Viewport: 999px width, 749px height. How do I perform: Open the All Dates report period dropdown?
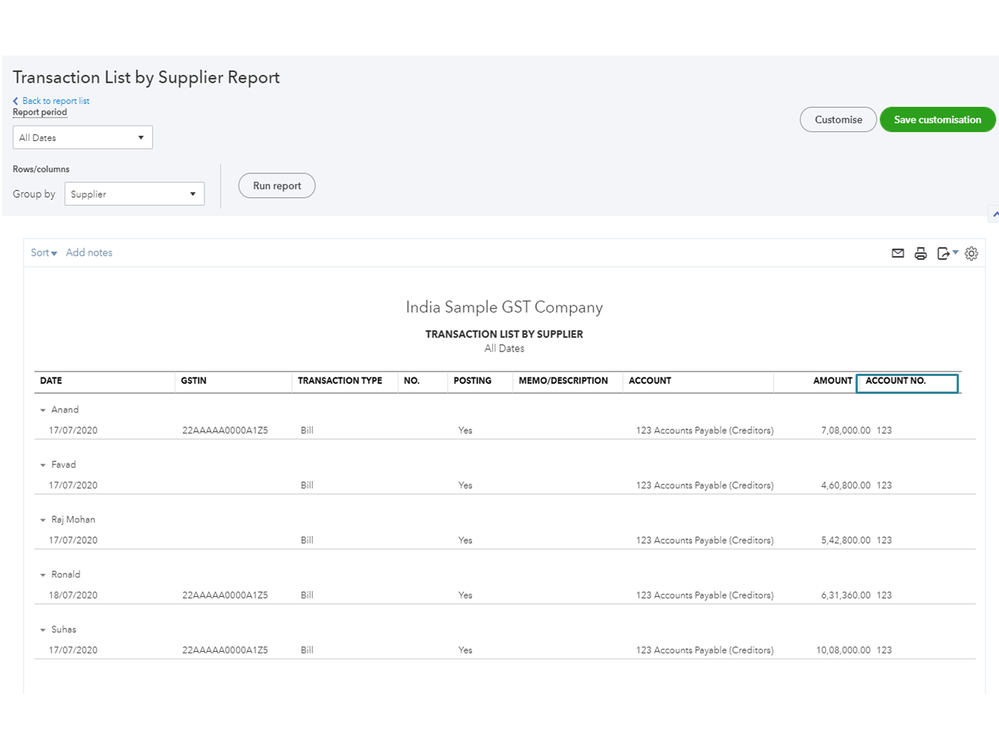coord(82,138)
